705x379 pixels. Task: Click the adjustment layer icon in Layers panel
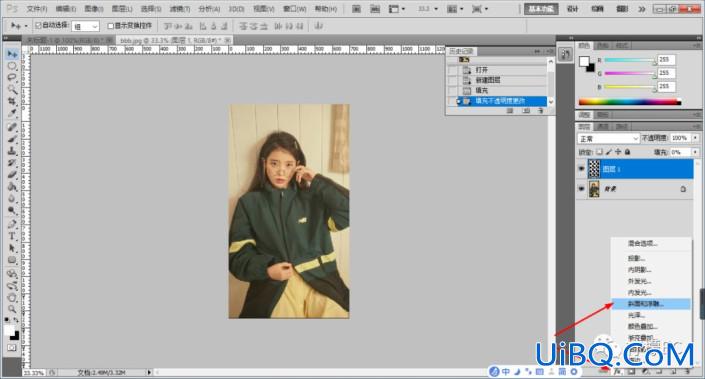pos(645,372)
